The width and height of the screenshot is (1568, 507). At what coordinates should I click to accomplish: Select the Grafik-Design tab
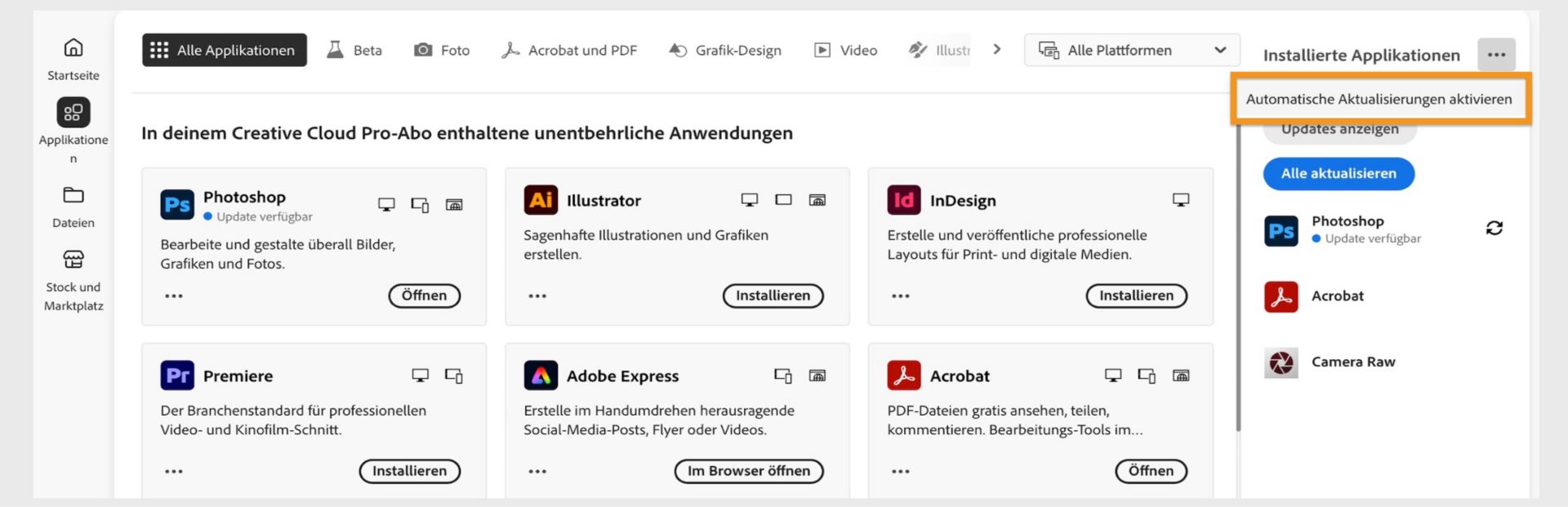[x=725, y=50]
